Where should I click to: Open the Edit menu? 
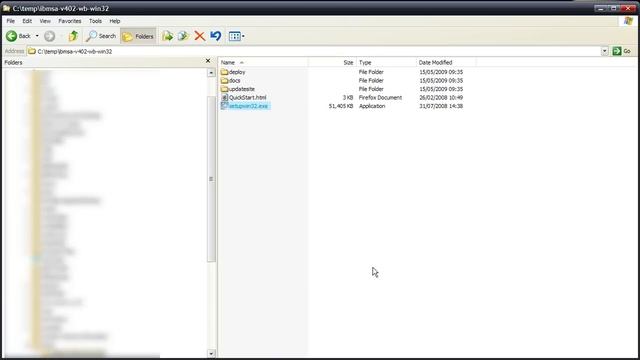tap(27, 21)
